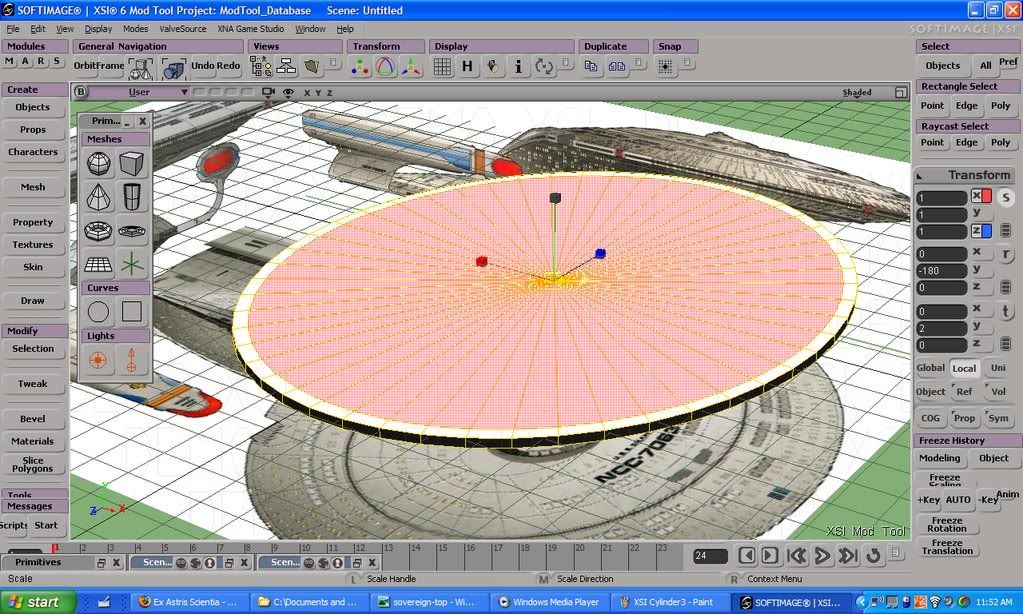Select Poly under Raycast Select
Screen dimensions: 1023x614
coord(1000,142)
